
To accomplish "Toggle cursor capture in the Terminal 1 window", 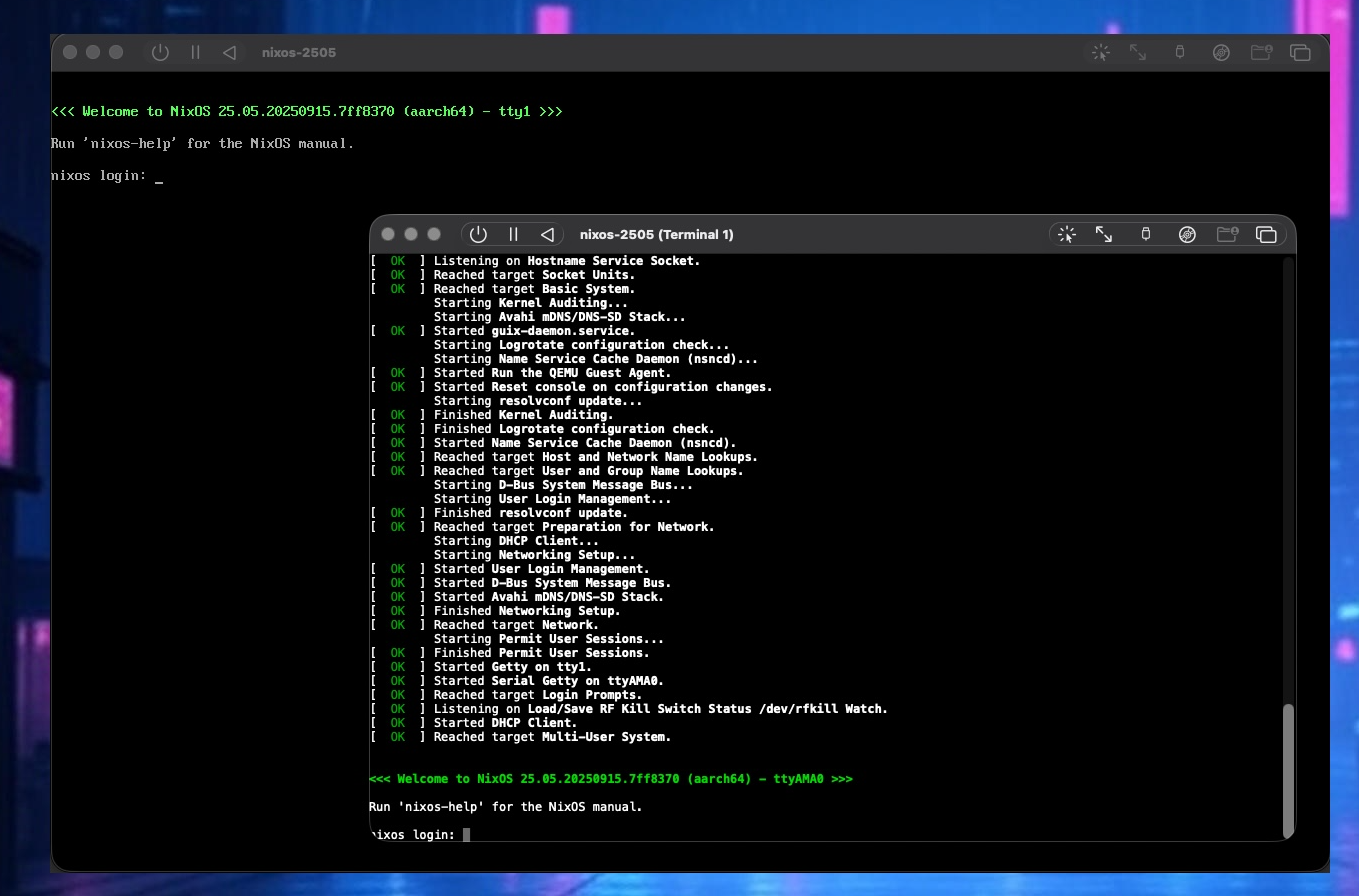I will [1066, 234].
